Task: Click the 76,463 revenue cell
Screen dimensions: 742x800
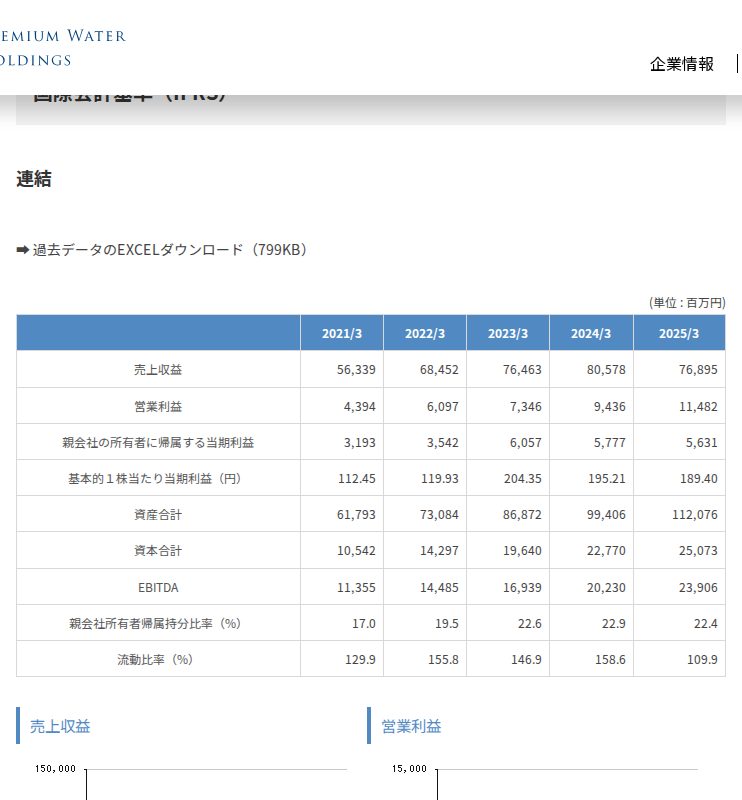Action: pos(508,369)
